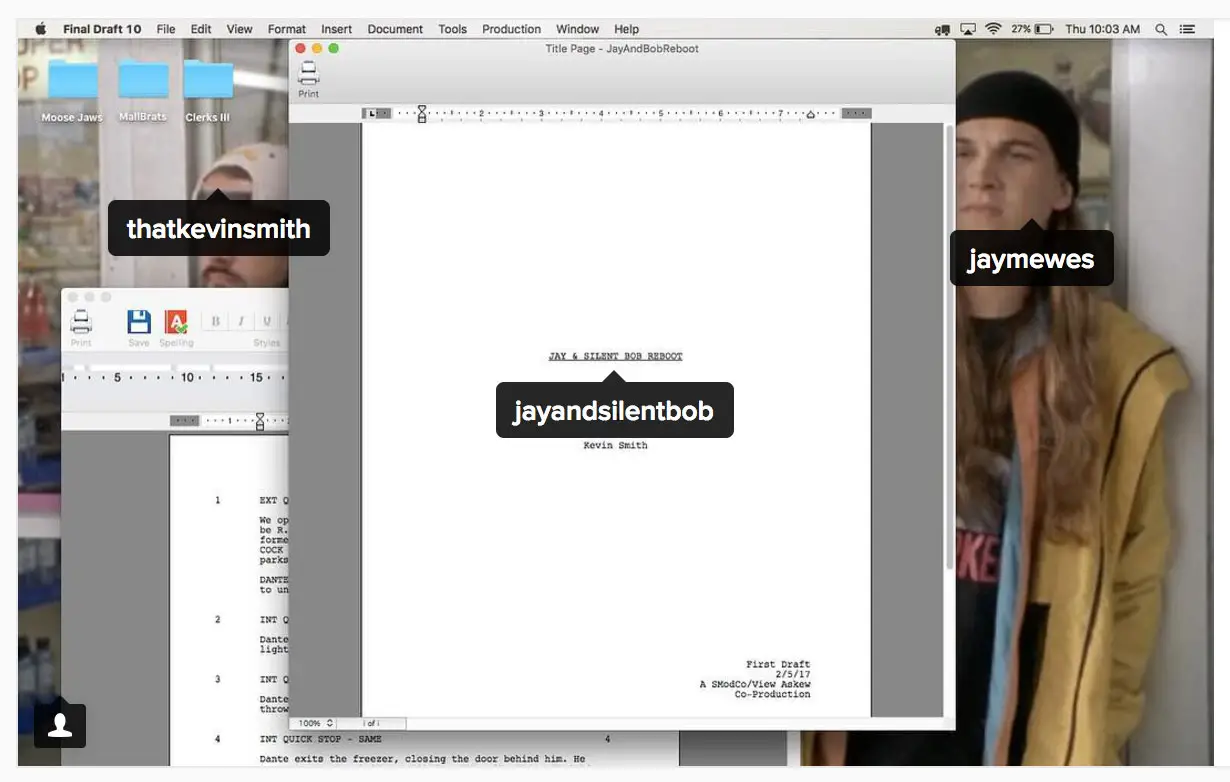Viewport: 1230px width, 782px height.
Task: Click the Co-Production text line
Action: pos(772,694)
